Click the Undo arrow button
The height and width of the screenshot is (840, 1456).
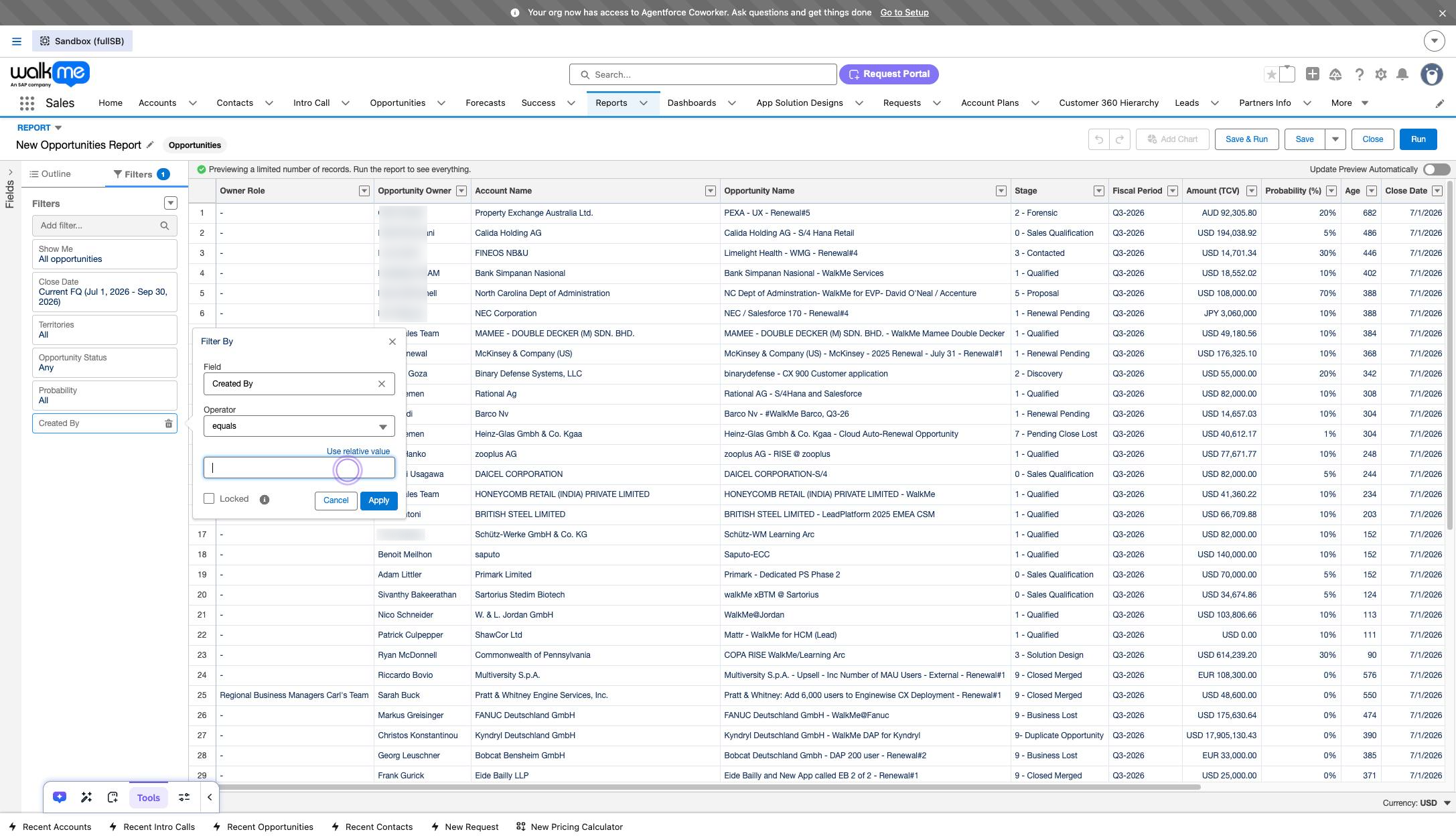pos(1099,139)
